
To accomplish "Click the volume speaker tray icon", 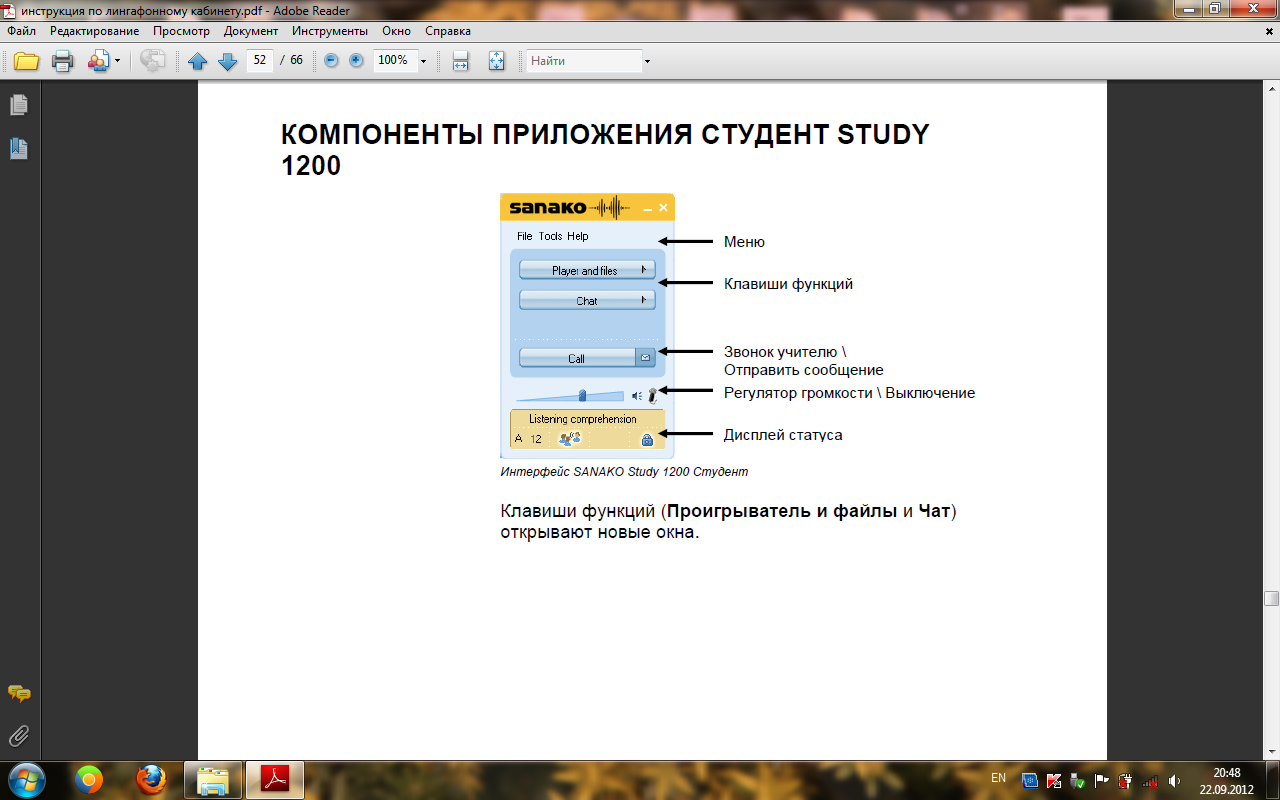I will [1174, 781].
